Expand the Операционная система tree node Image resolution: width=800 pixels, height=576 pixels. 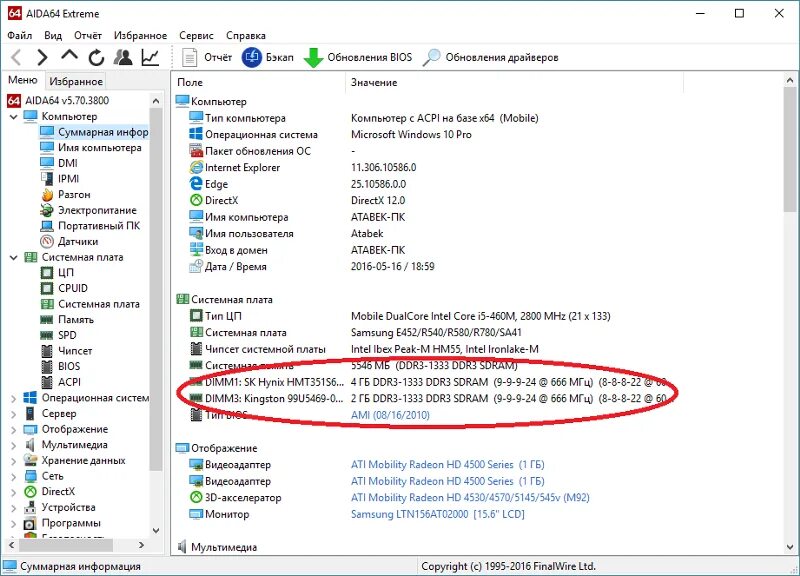(14, 398)
